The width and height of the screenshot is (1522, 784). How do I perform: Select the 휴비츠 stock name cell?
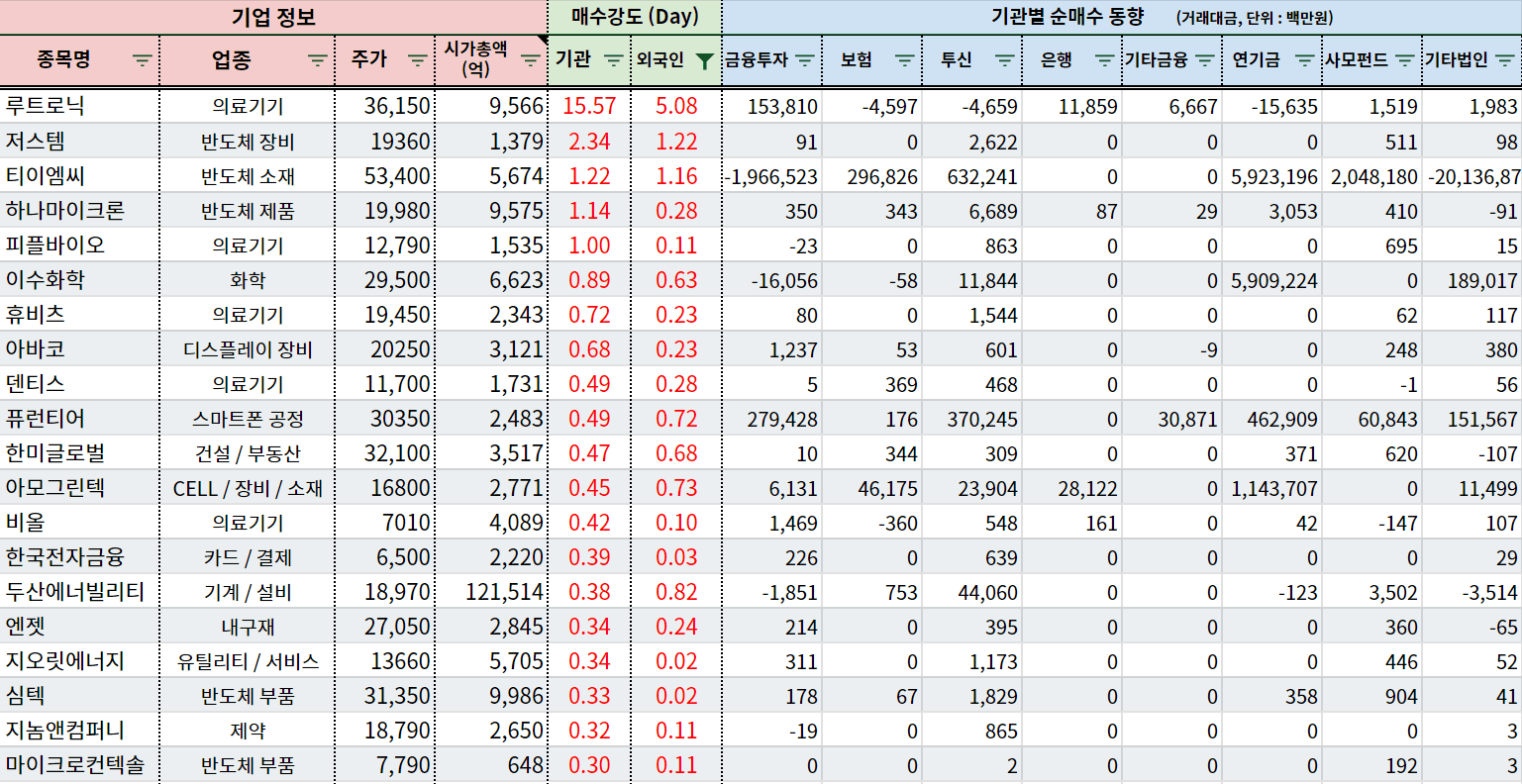79,314
